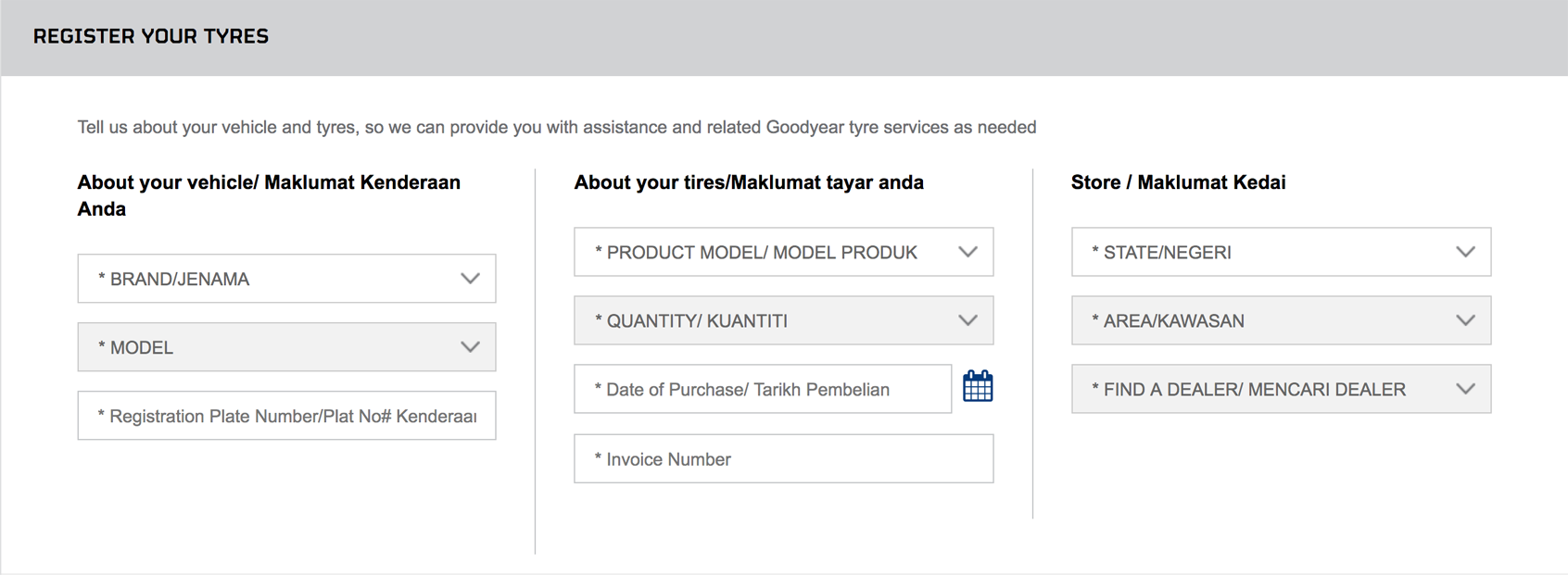1568x575 pixels.
Task: Click the chevron on QUANTITY/KUANTITI dropdown
Action: tap(967, 320)
